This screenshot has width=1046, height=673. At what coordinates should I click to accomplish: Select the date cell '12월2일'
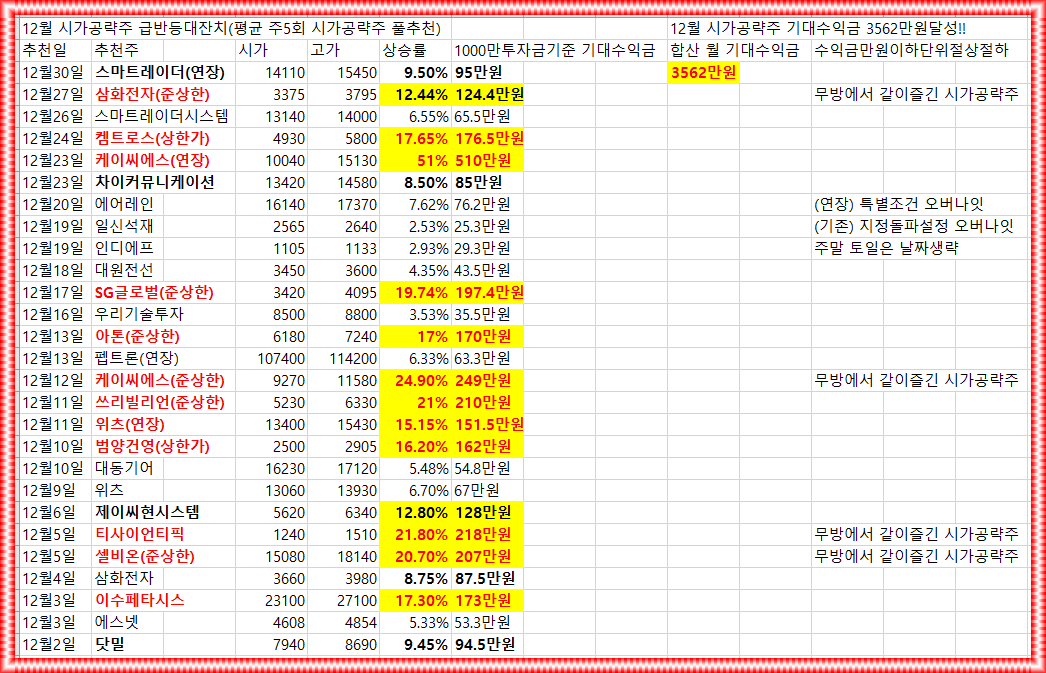point(49,645)
